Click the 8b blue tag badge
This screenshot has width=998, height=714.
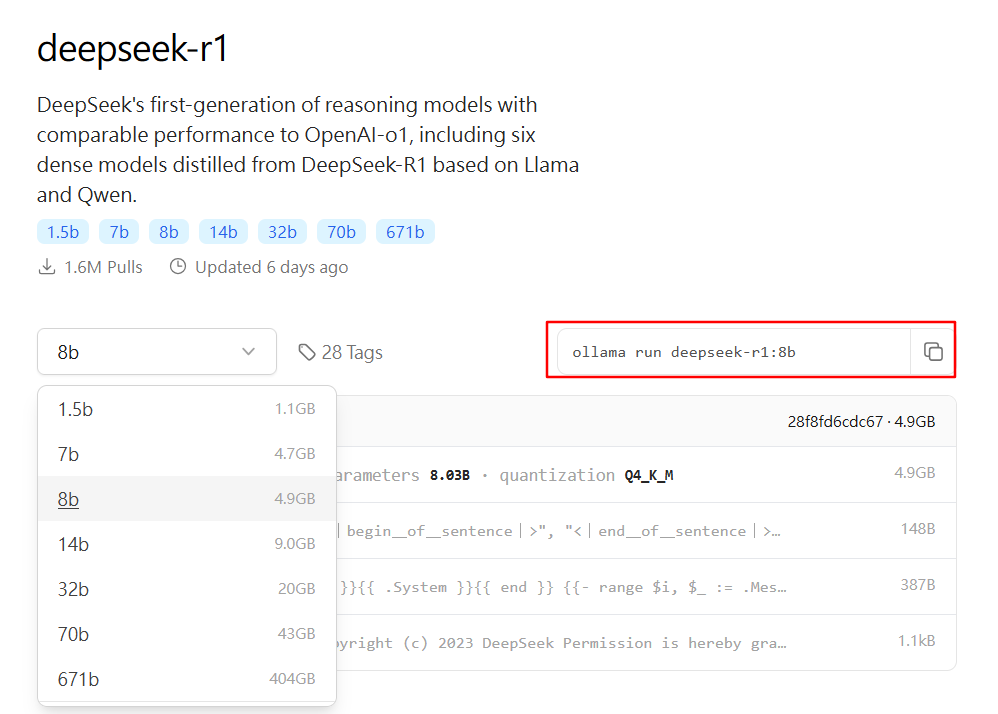click(169, 232)
